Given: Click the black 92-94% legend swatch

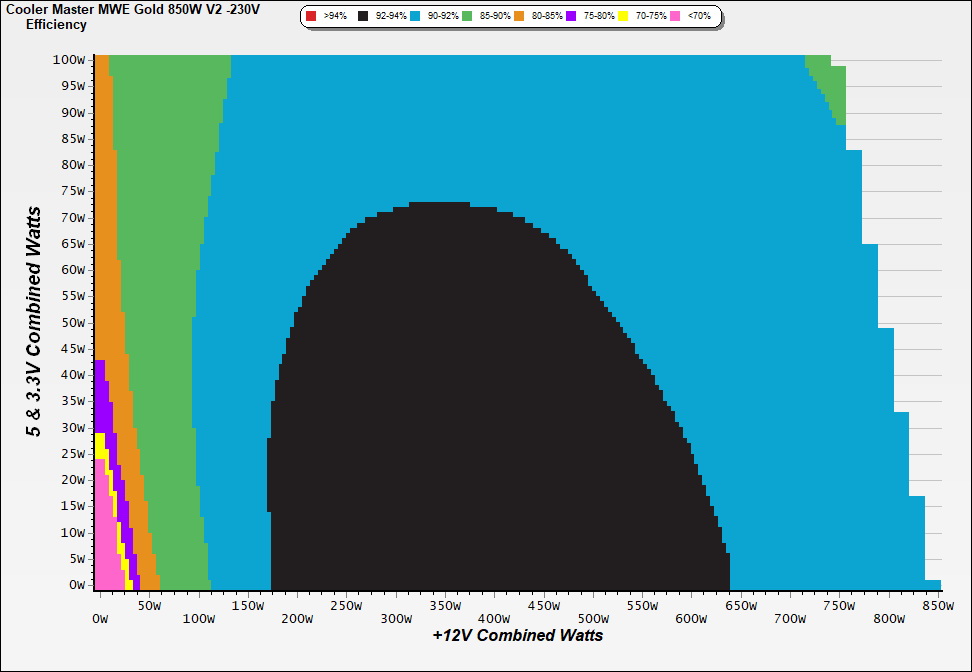Looking at the screenshot, I should pyautogui.click(x=363, y=17).
